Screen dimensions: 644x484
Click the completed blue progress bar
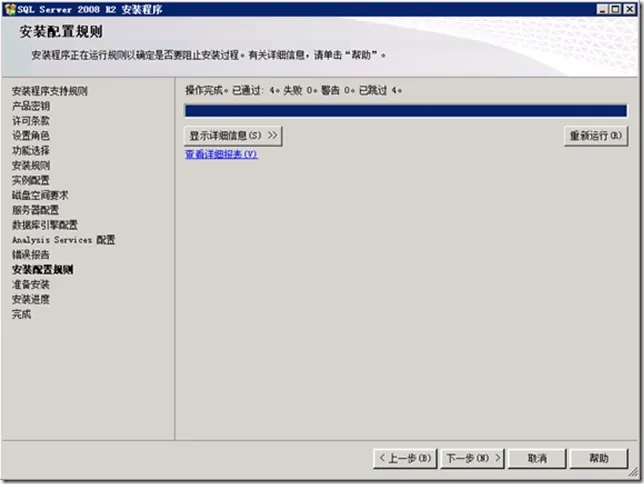tap(406, 111)
